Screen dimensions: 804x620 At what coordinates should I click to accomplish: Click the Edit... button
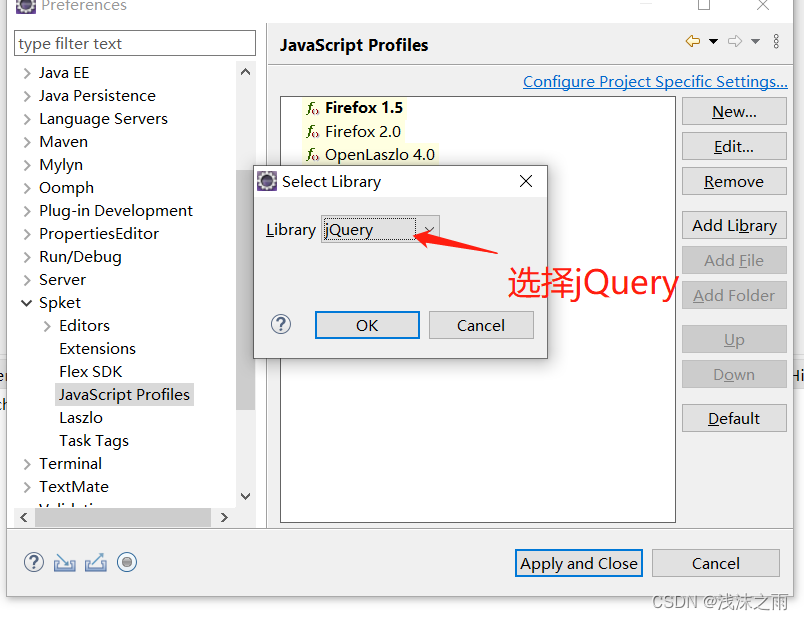click(x=734, y=147)
